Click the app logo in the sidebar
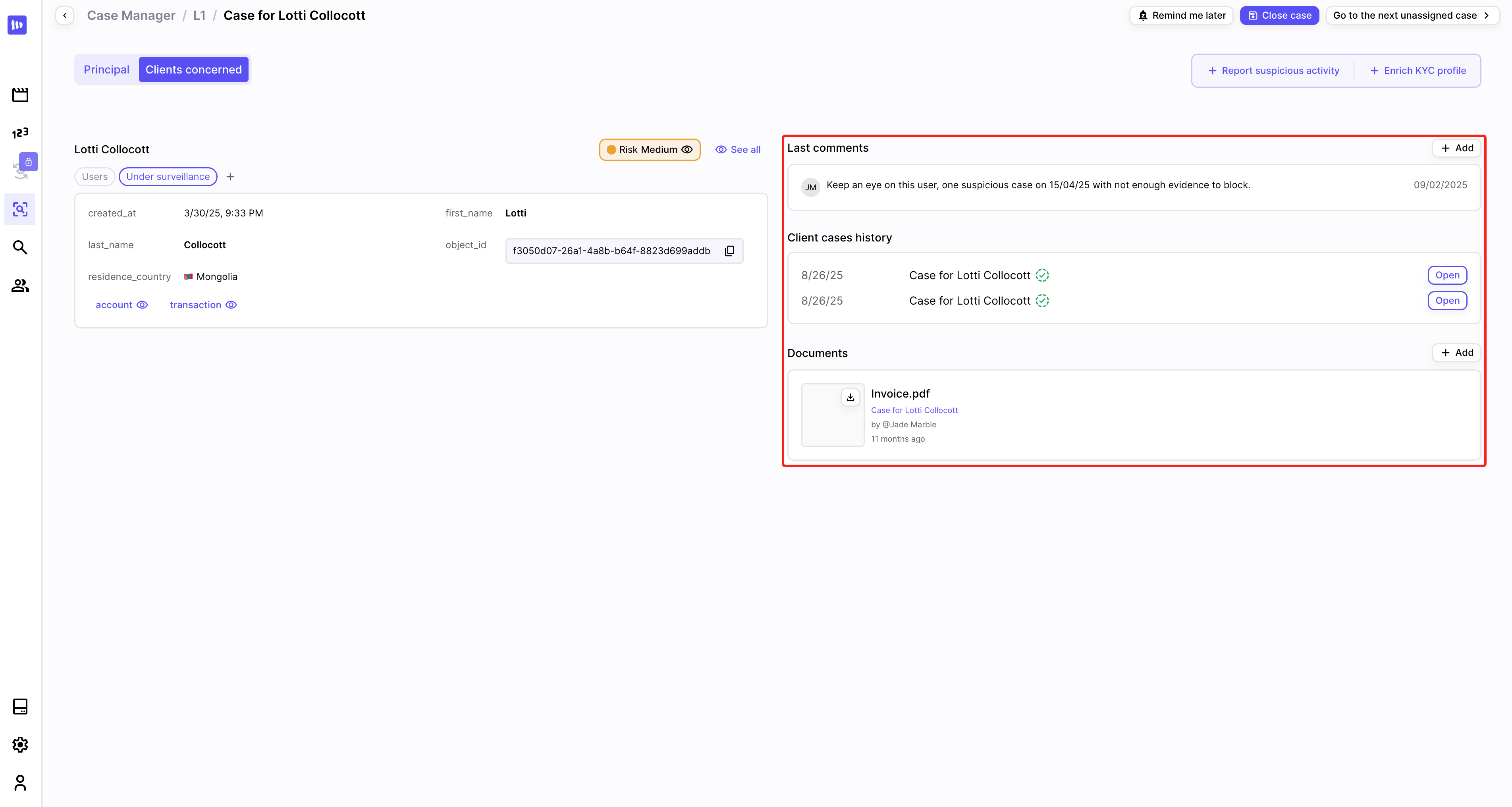The height and width of the screenshot is (807, 1512). click(17, 25)
